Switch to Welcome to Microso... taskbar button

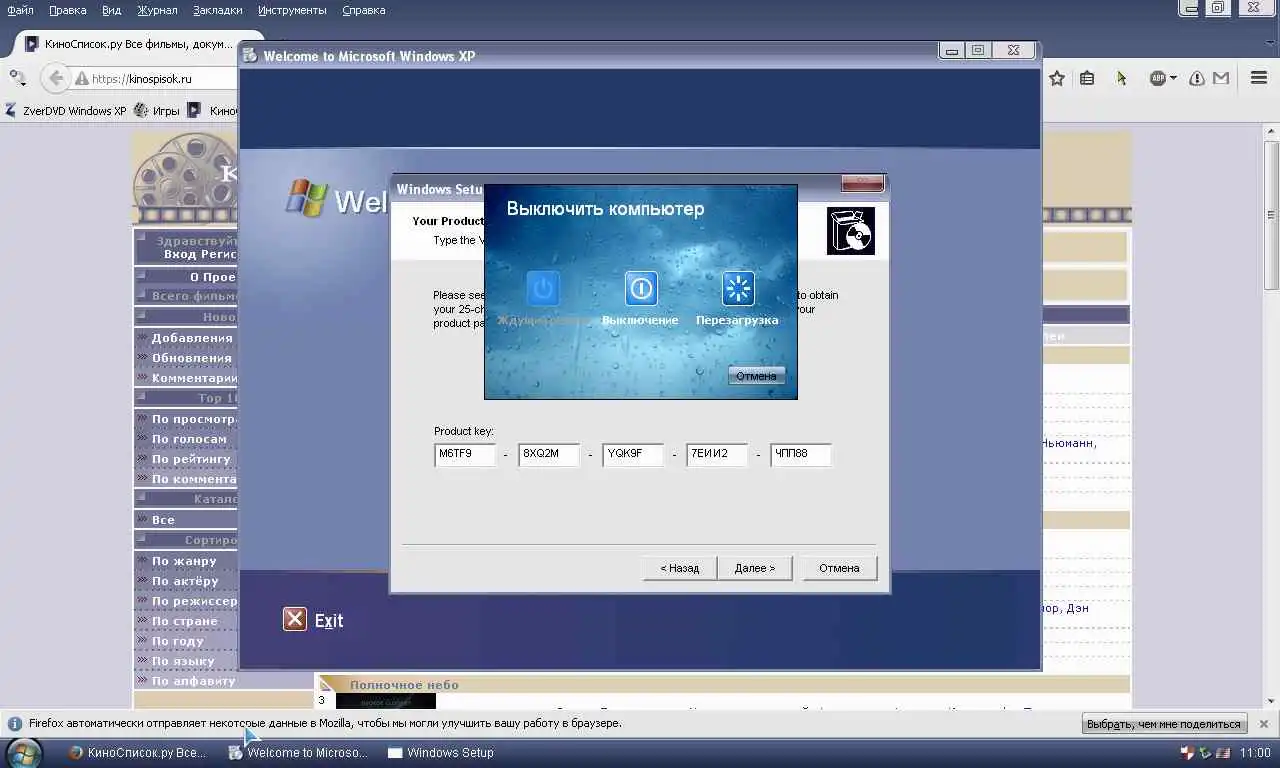[298, 753]
